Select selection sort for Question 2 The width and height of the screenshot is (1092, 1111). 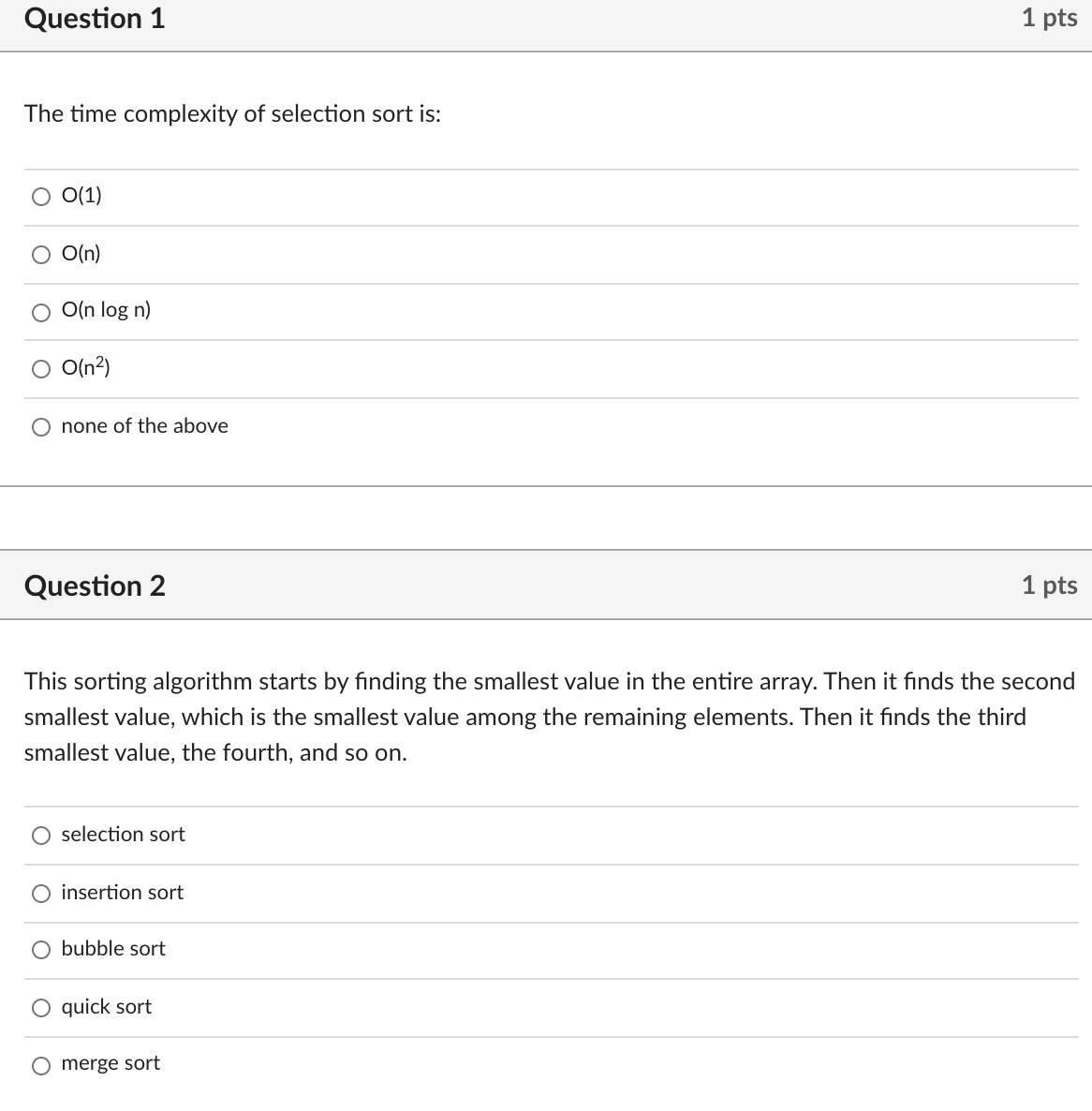click(41, 836)
